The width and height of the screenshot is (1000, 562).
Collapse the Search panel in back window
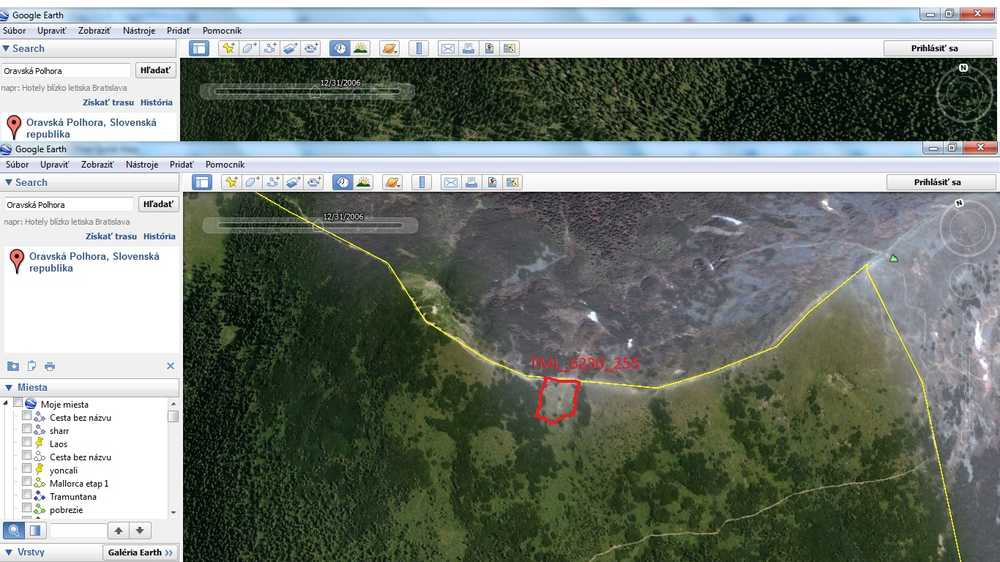coord(6,48)
